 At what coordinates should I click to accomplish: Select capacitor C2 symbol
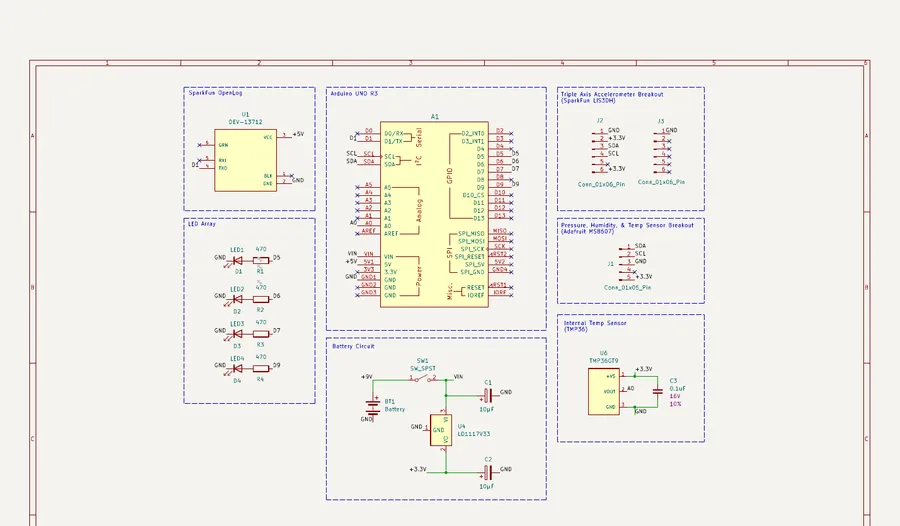(487, 473)
